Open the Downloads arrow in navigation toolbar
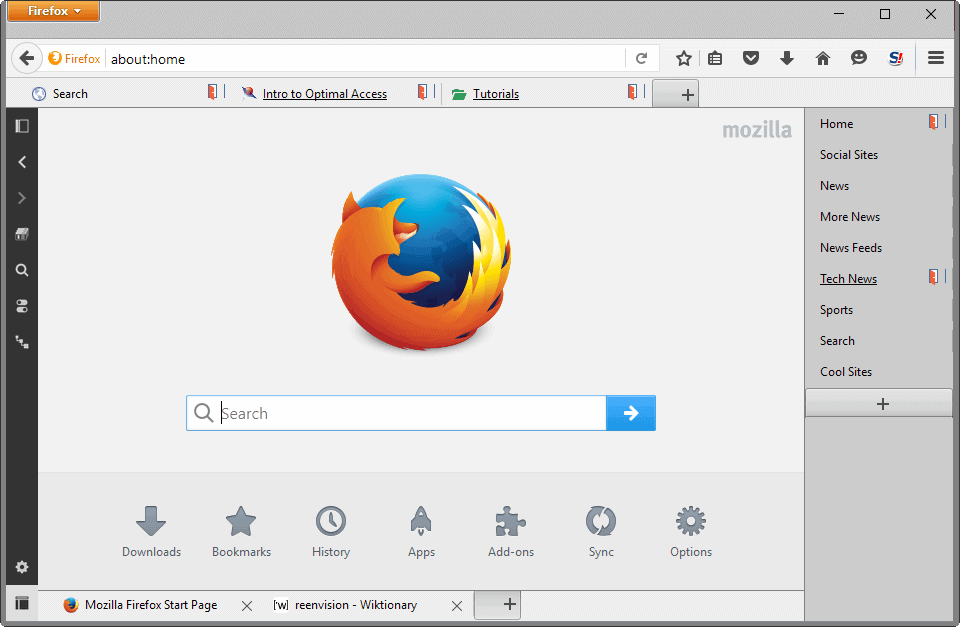The image size is (960, 627). click(x=787, y=59)
